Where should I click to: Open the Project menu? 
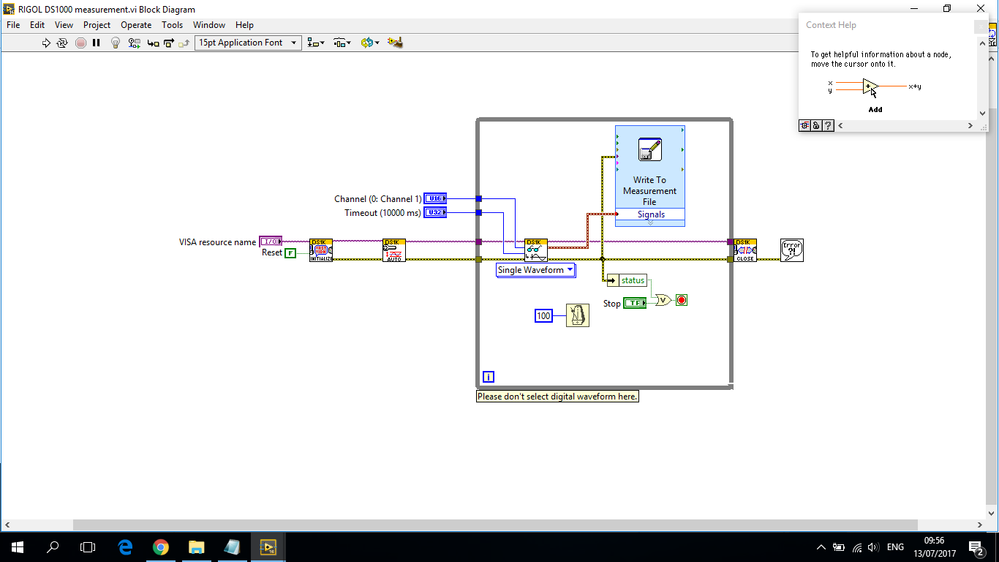pos(97,25)
